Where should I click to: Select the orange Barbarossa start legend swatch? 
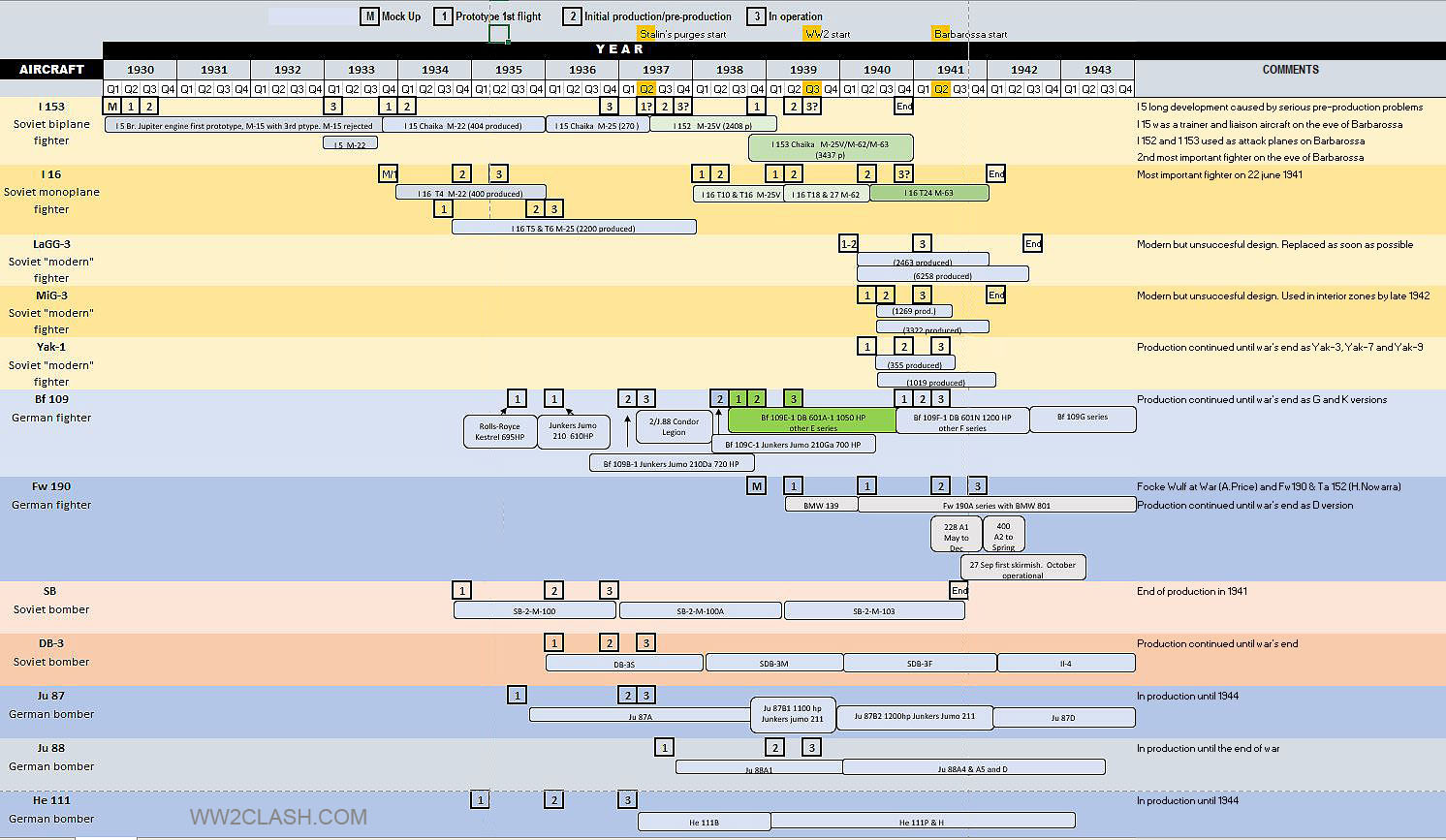940,34
